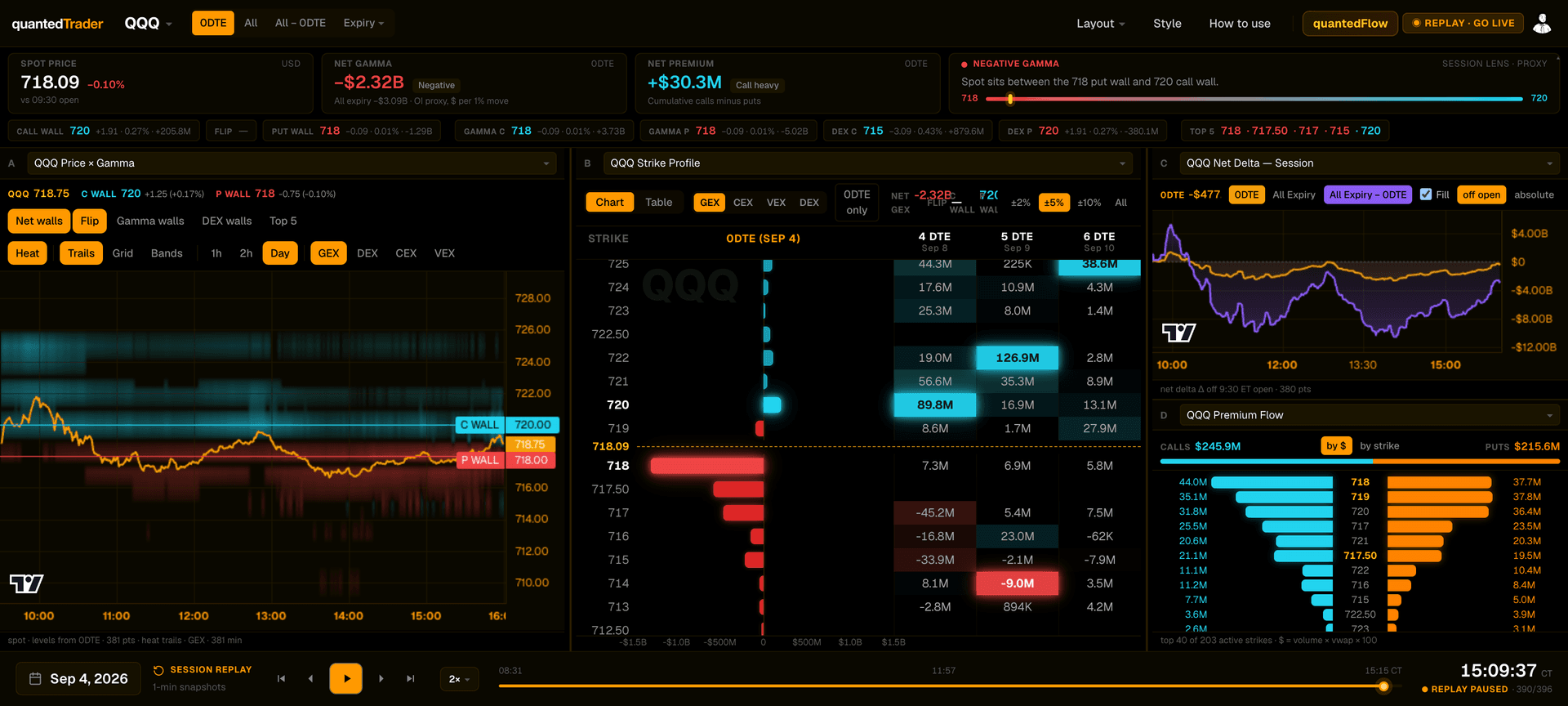Set strike range to ±10%
Screen dimensions: 1568x706
pyautogui.click(x=1089, y=203)
